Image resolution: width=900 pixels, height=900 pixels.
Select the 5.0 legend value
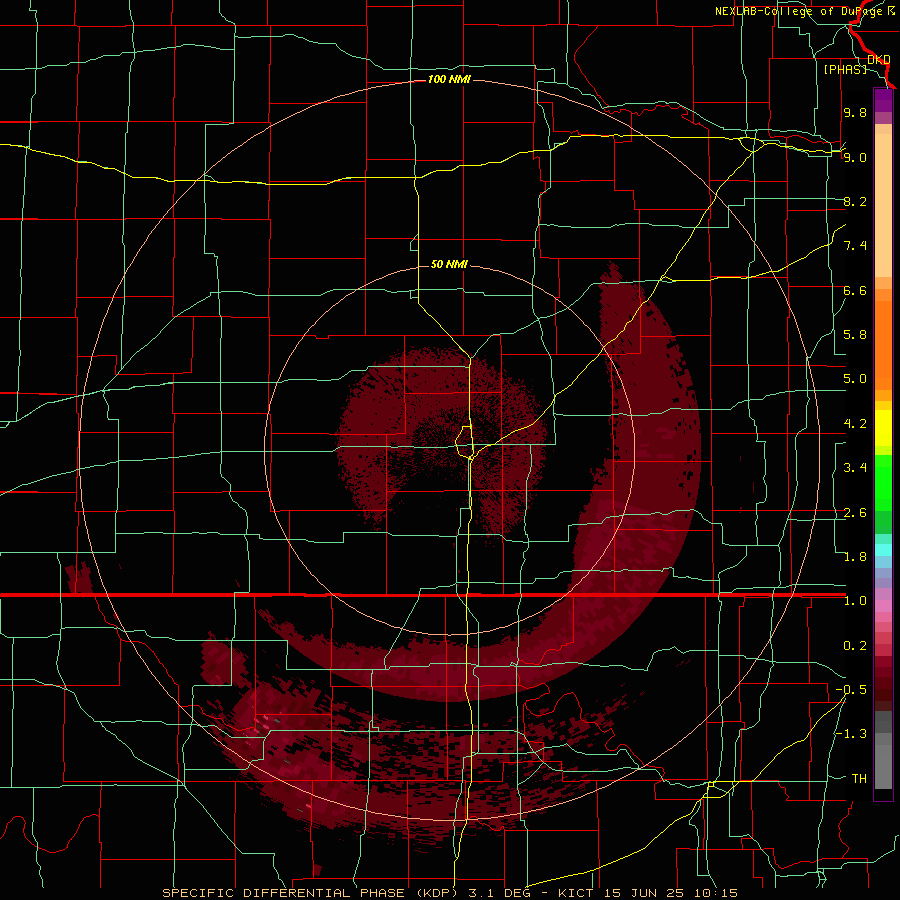(x=855, y=379)
